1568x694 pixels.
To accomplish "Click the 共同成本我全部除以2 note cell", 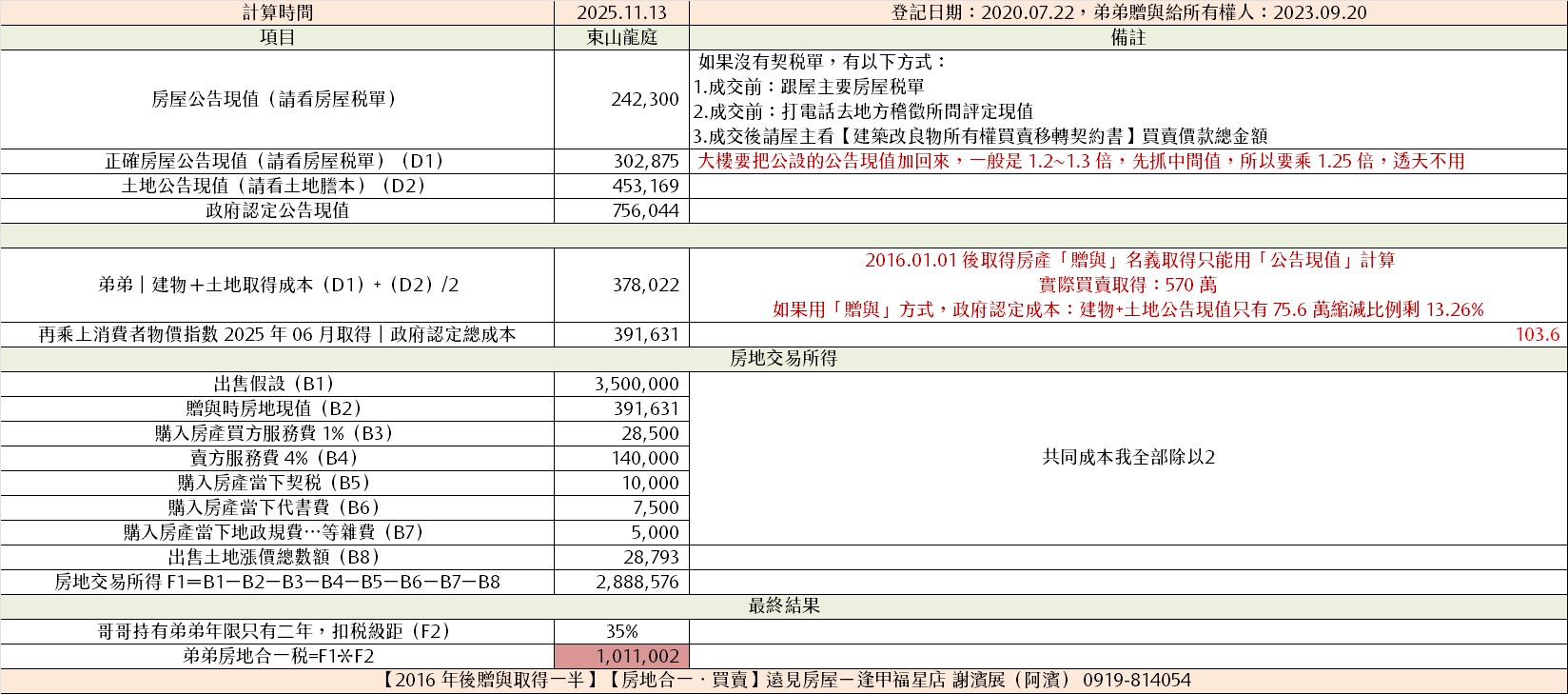I will pyautogui.click(x=1127, y=458).
